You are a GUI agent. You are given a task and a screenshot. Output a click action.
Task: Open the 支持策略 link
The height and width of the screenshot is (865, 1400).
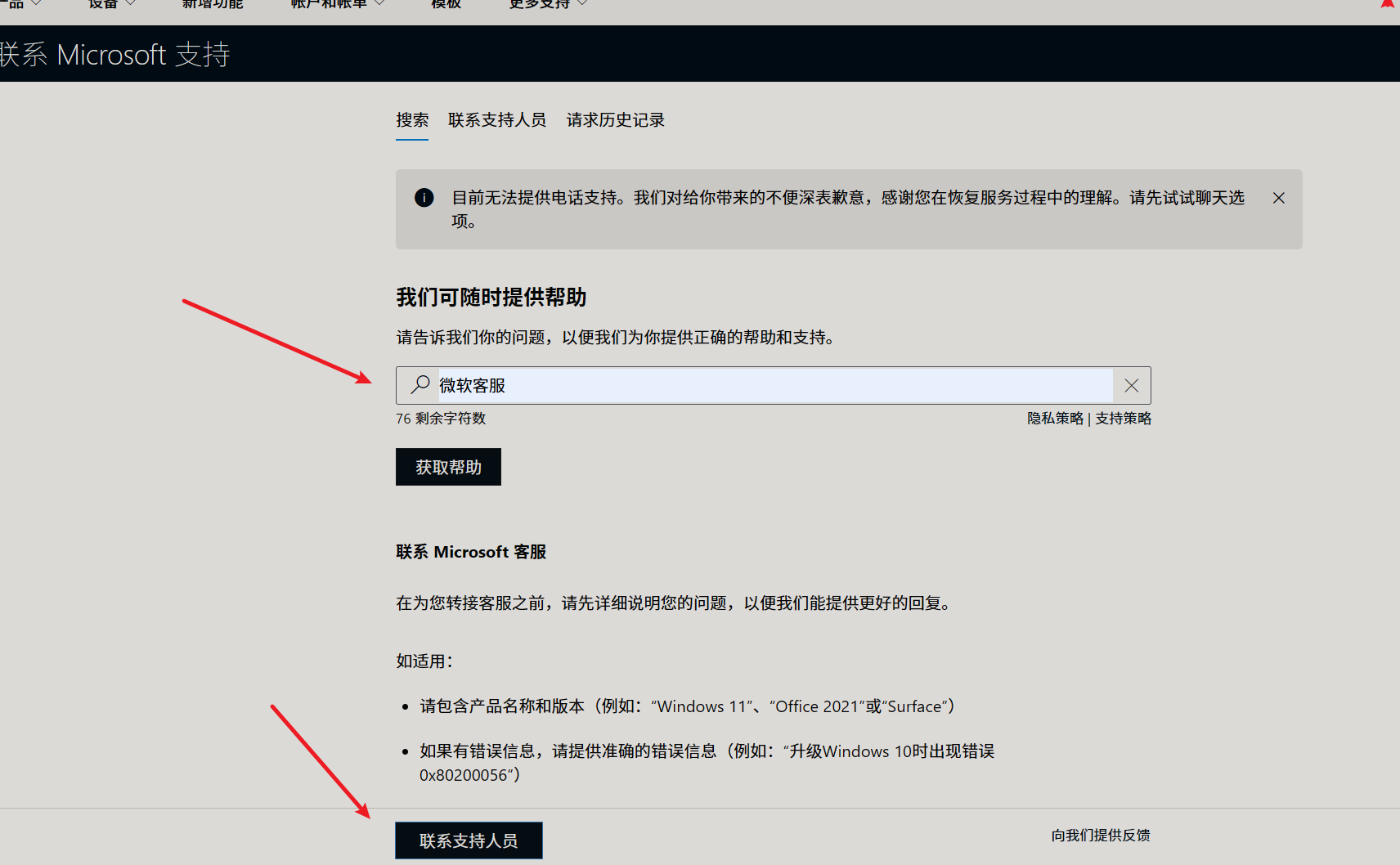[1123, 418]
